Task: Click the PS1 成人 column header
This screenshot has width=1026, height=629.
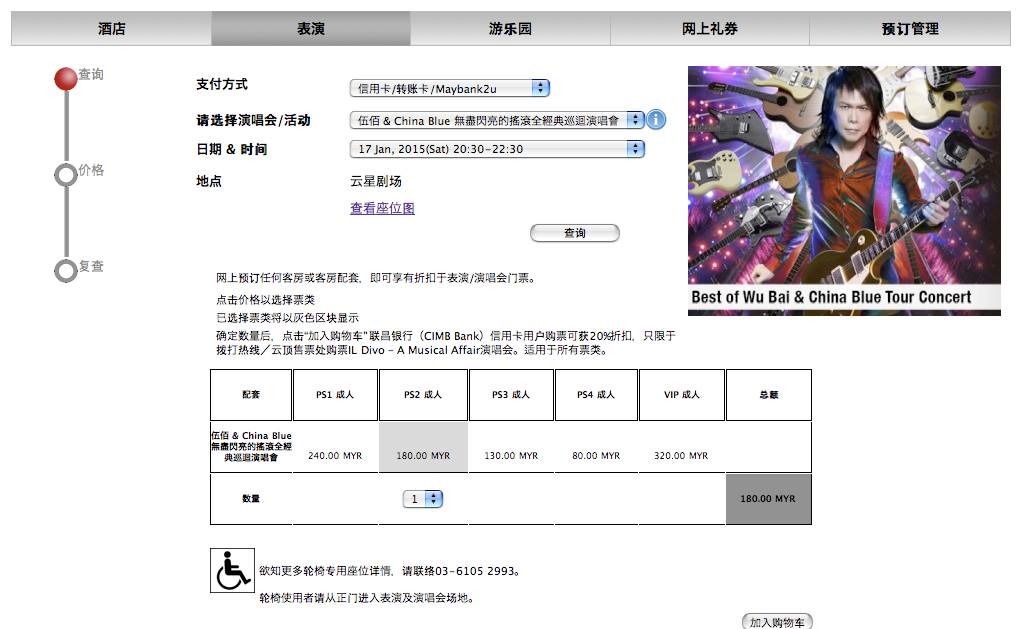Action: click(x=335, y=395)
